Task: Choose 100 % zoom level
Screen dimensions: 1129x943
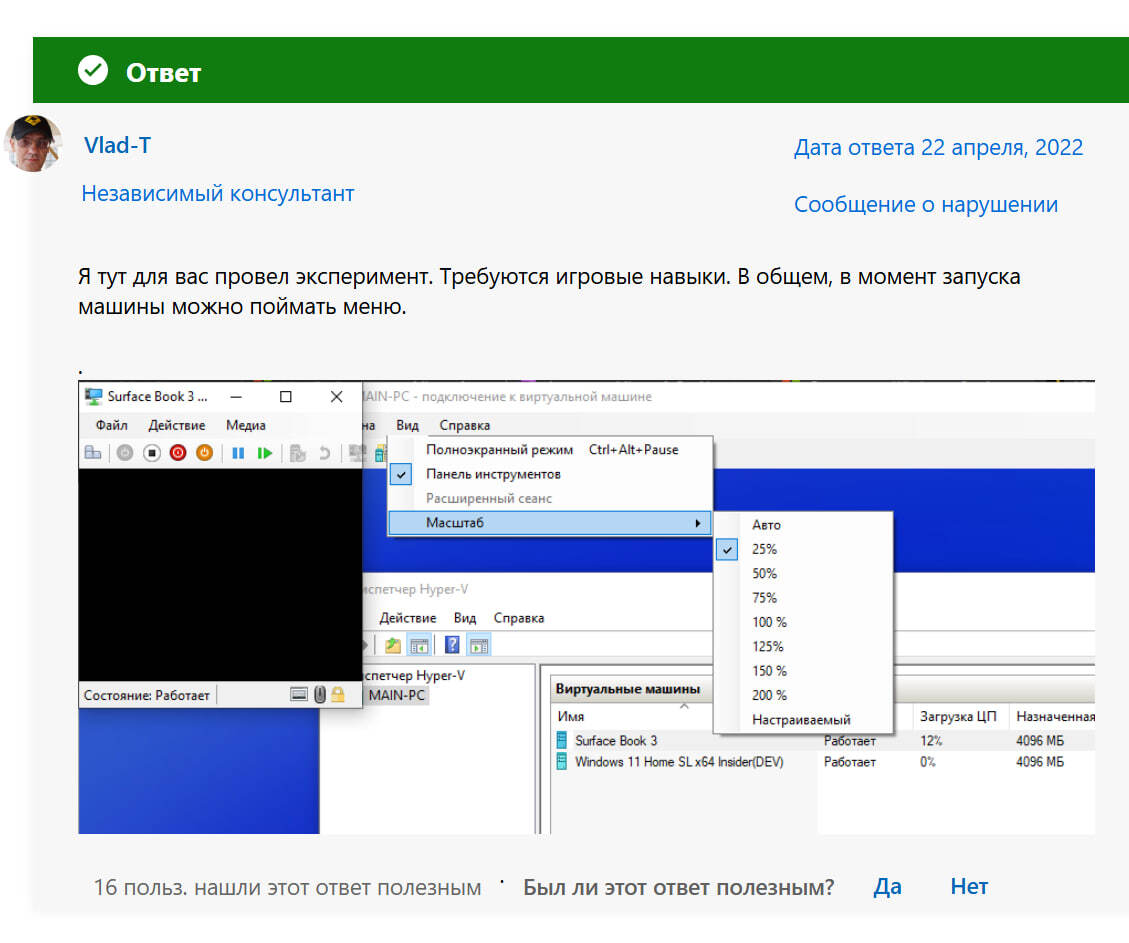Action: [x=769, y=622]
